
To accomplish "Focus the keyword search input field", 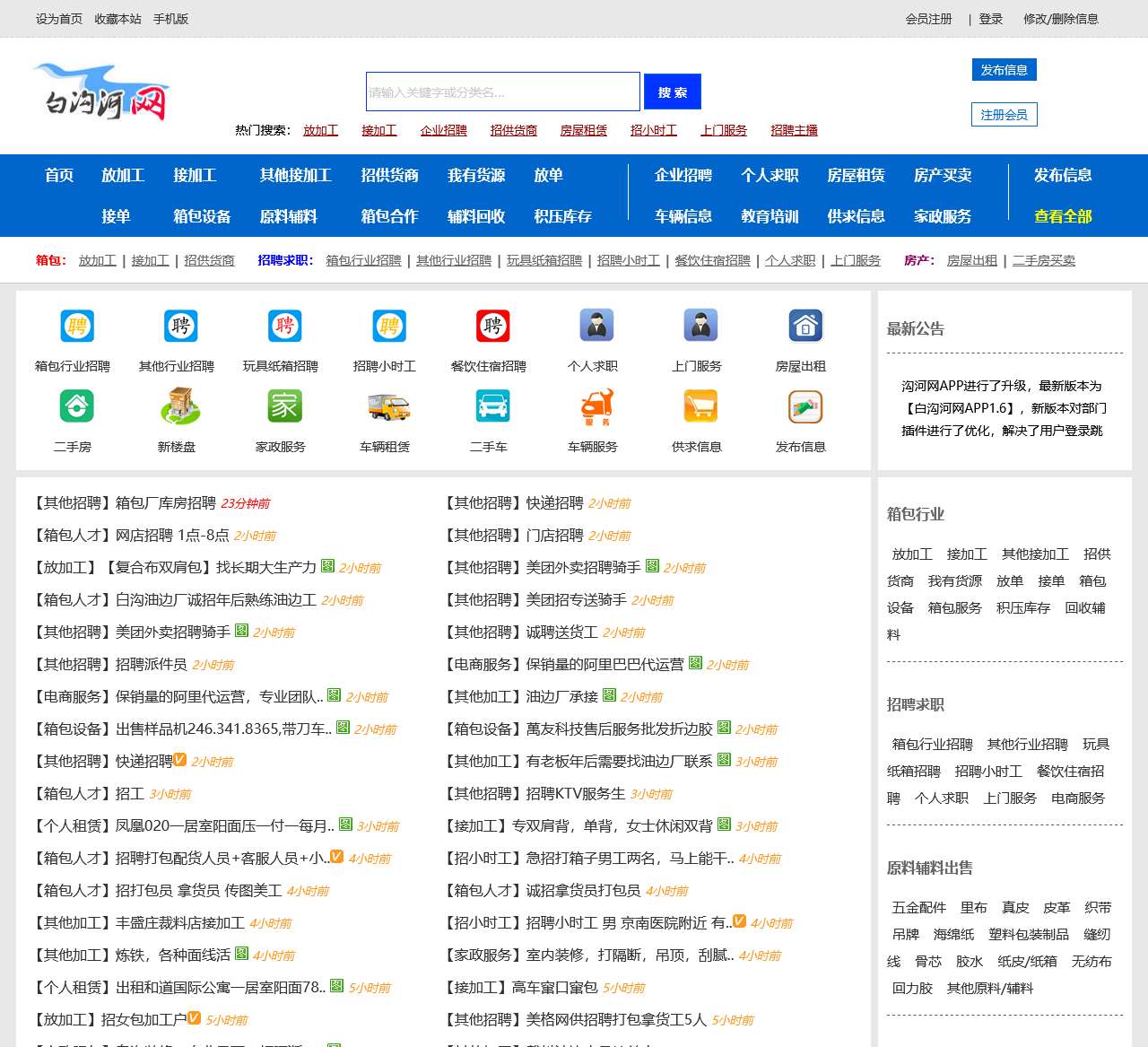I will click(x=503, y=92).
